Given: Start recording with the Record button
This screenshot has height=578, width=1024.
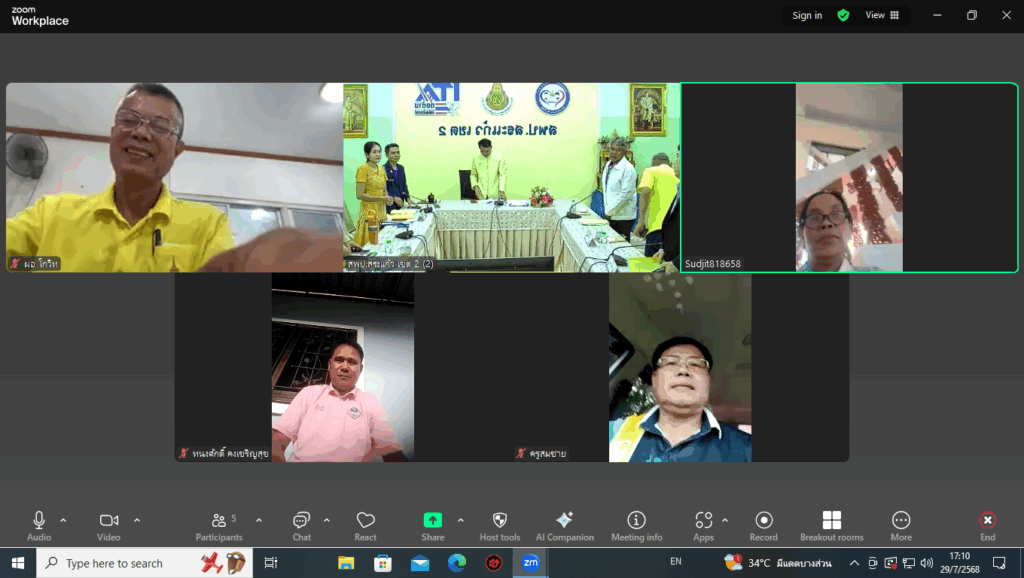Looking at the screenshot, I should point(764,525).
